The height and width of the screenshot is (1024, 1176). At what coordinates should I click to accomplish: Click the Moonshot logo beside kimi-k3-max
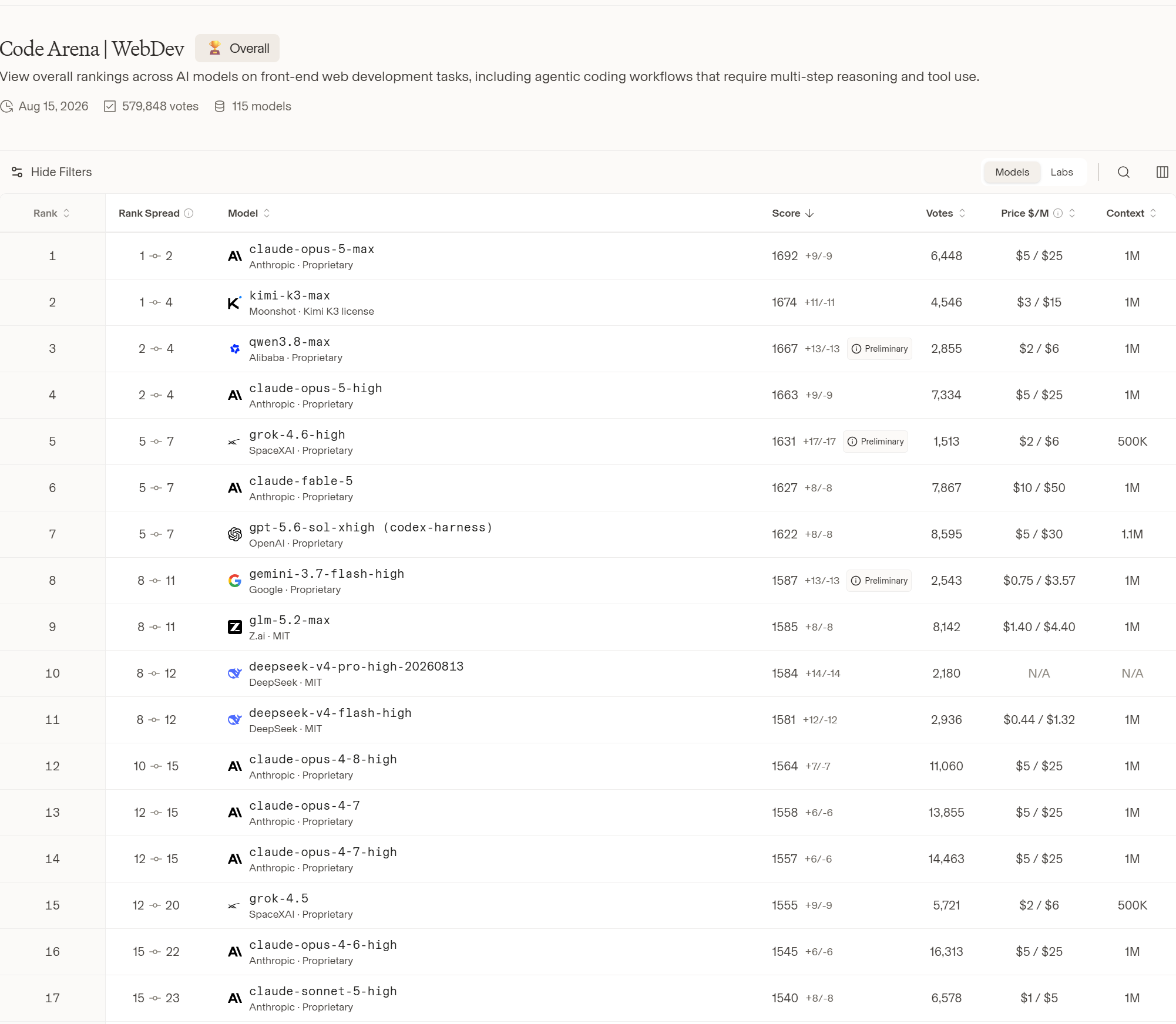tap(234, 302)
